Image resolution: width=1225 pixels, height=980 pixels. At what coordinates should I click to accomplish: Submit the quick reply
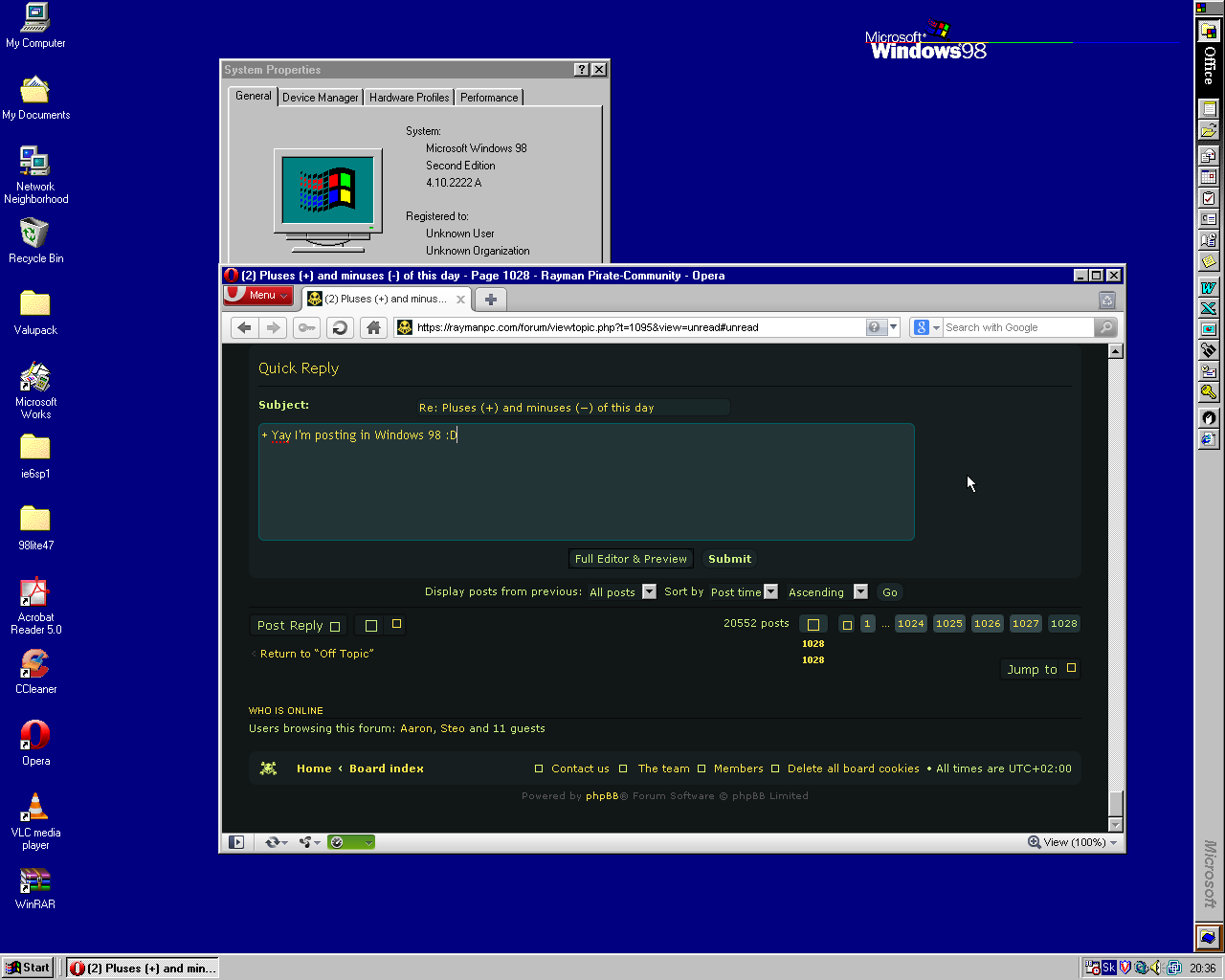729,559
